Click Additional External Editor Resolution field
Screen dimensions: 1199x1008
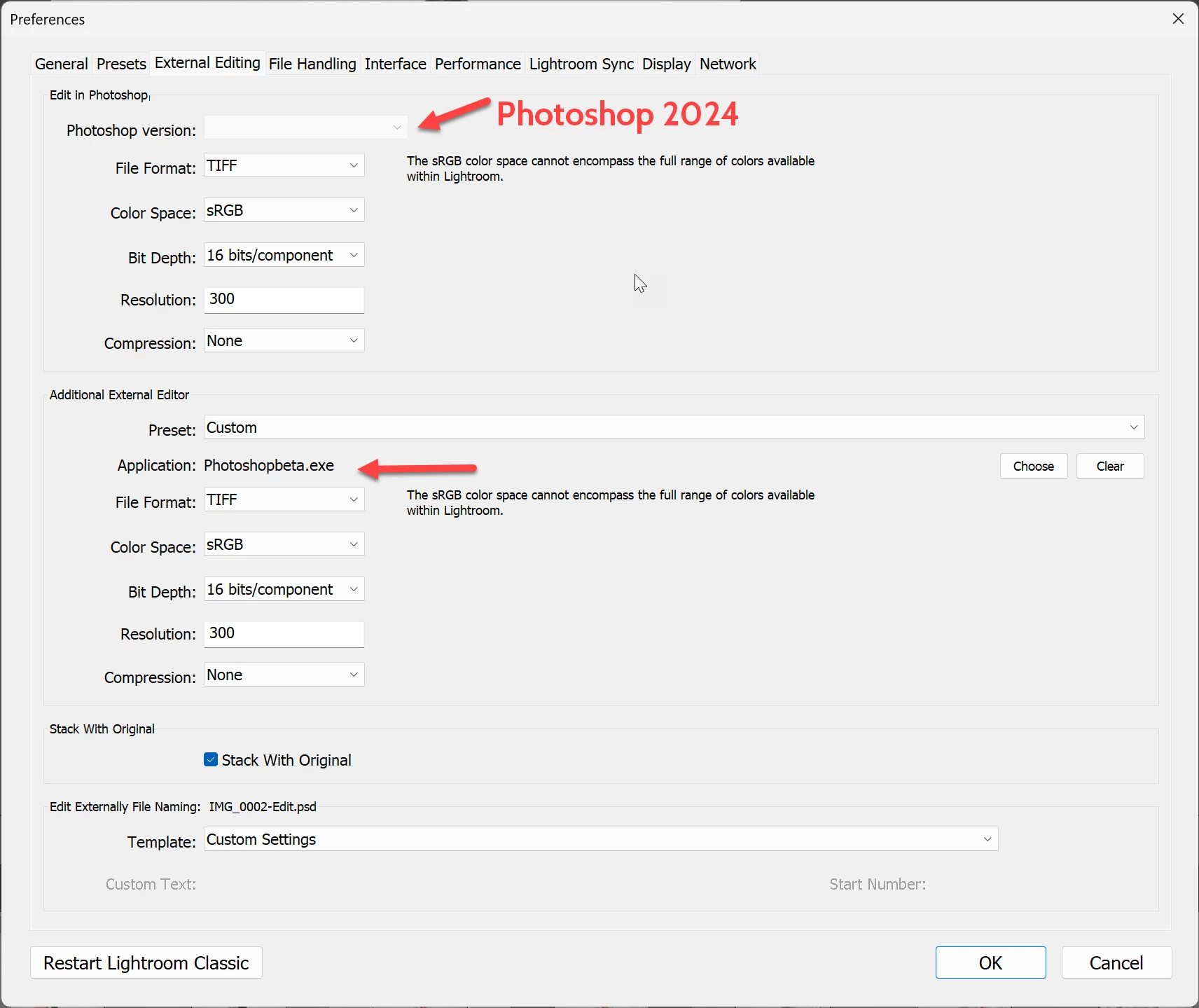coord(284,634)
